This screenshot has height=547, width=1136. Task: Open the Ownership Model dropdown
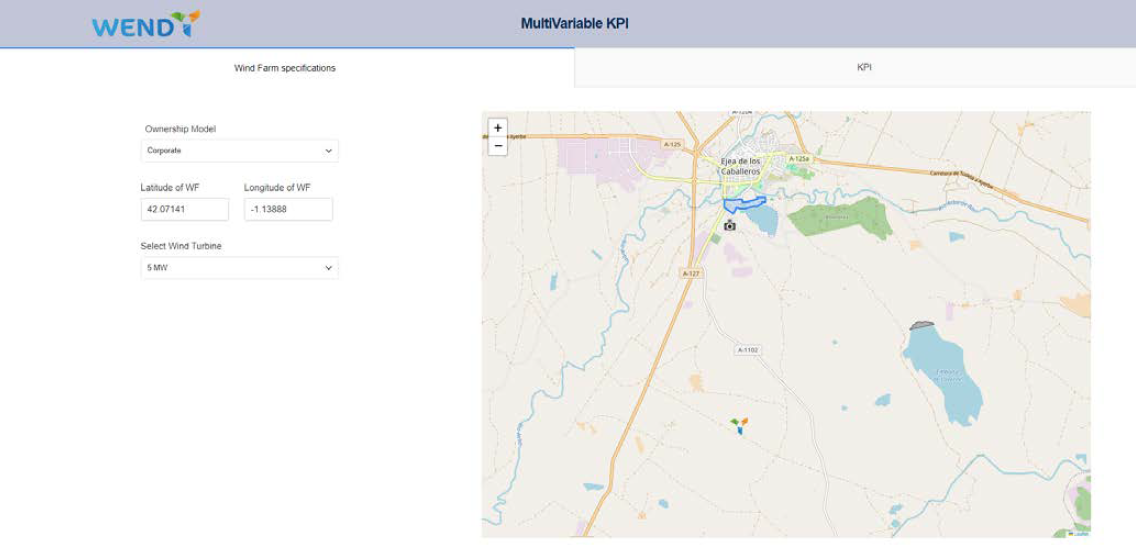pyautogui.click(x=239, y=151)
